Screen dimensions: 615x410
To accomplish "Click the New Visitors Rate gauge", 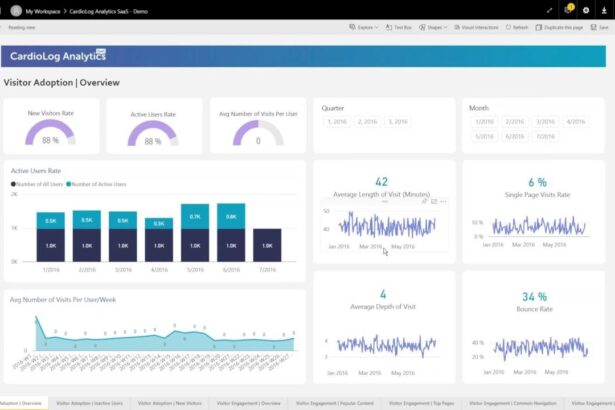I will (x=50, y=133).
